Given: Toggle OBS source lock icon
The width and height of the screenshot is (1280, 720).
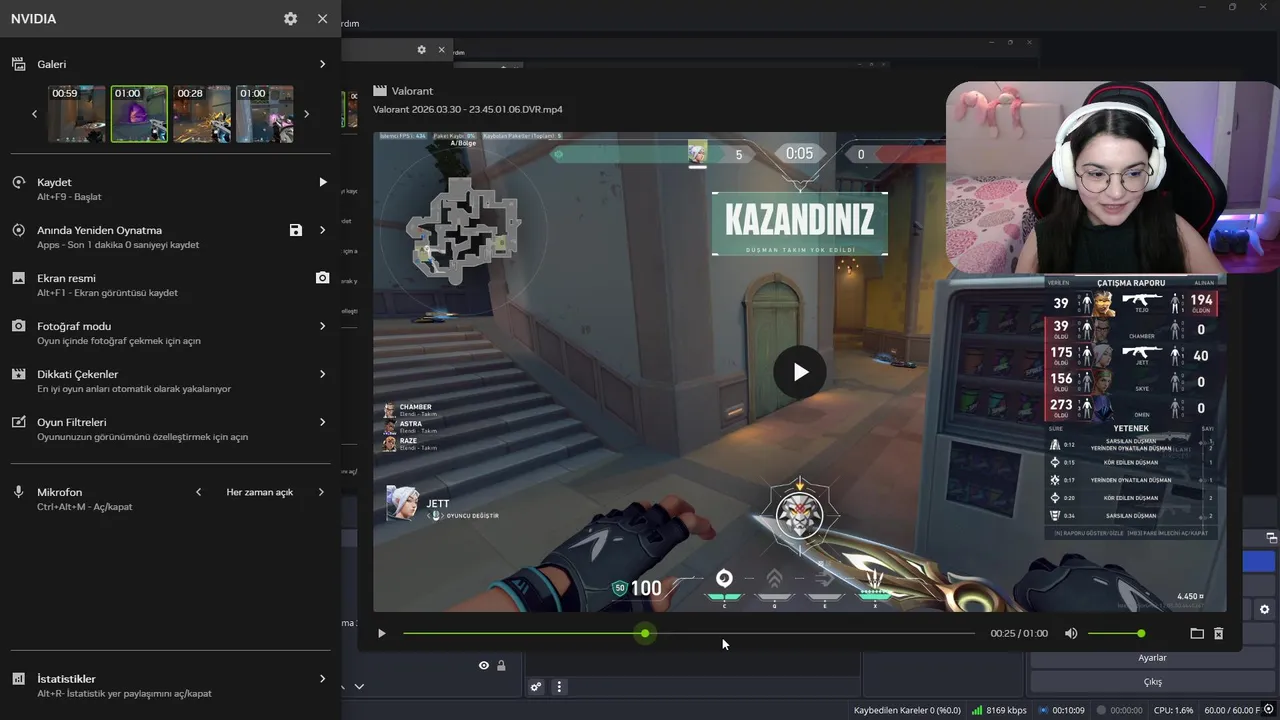Looking at the screenshot, I should (501, 666).
